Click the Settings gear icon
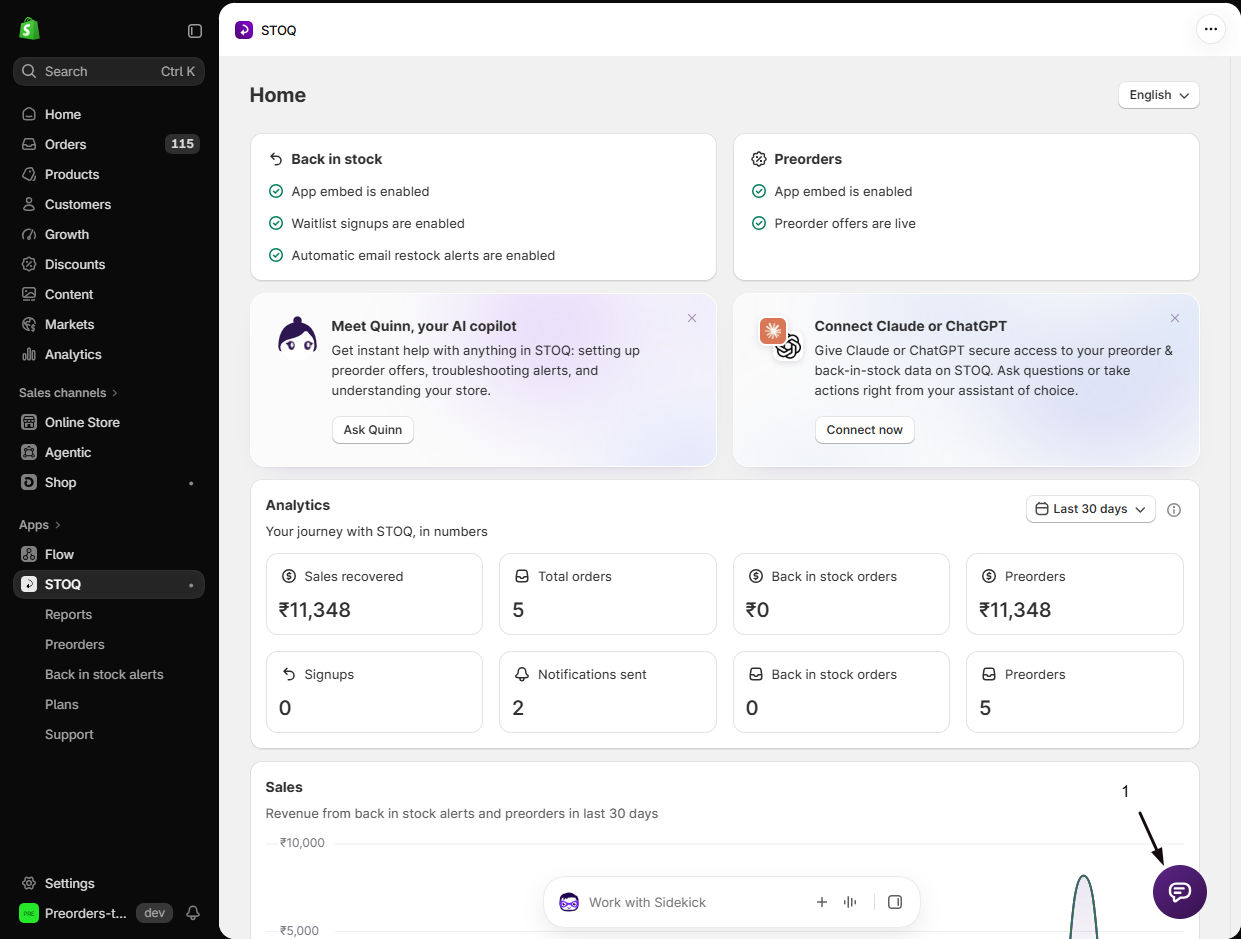 click(x=29, y=883)
